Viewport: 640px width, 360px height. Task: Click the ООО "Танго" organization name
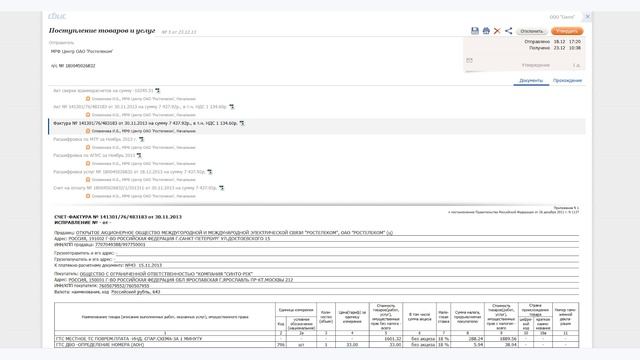[x=562, y=17]
